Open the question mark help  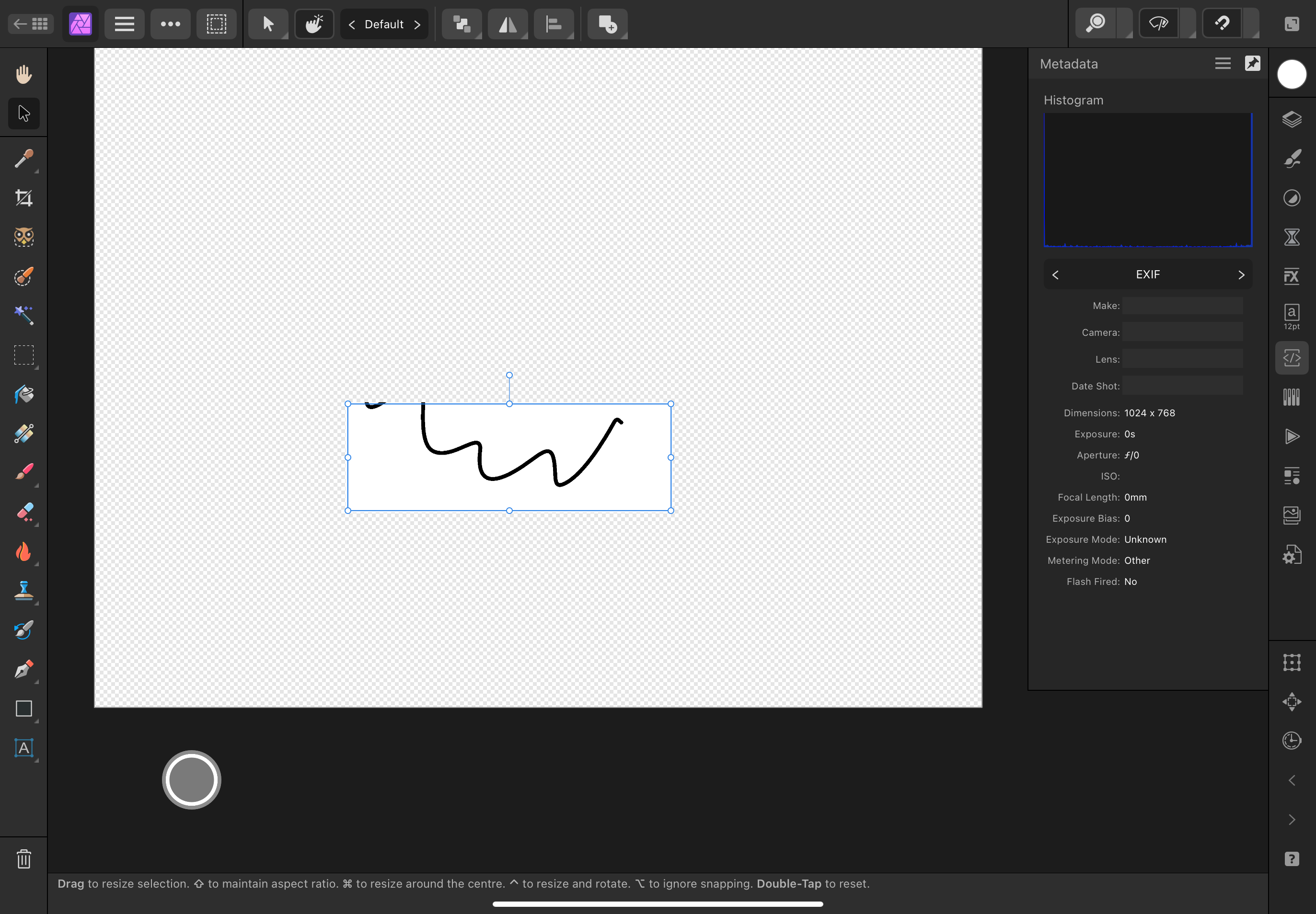coord(1292,859)
